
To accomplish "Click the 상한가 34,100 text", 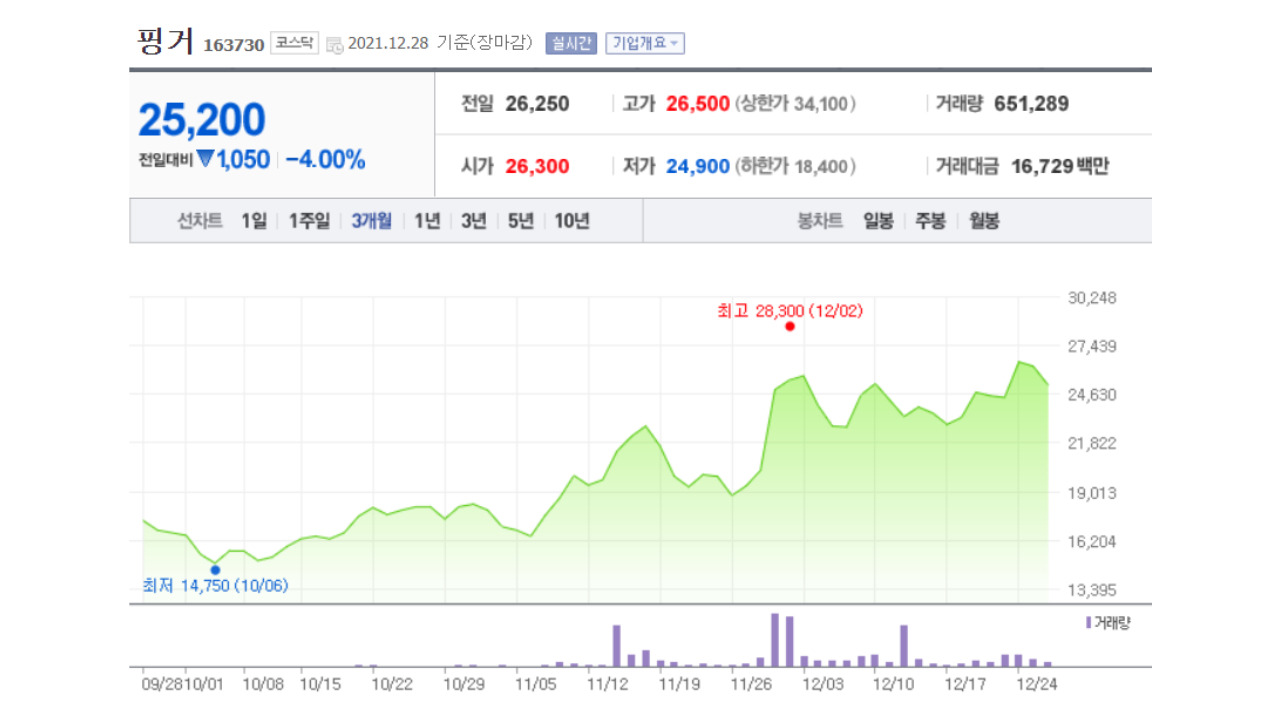I will click(x=796, y=104).
